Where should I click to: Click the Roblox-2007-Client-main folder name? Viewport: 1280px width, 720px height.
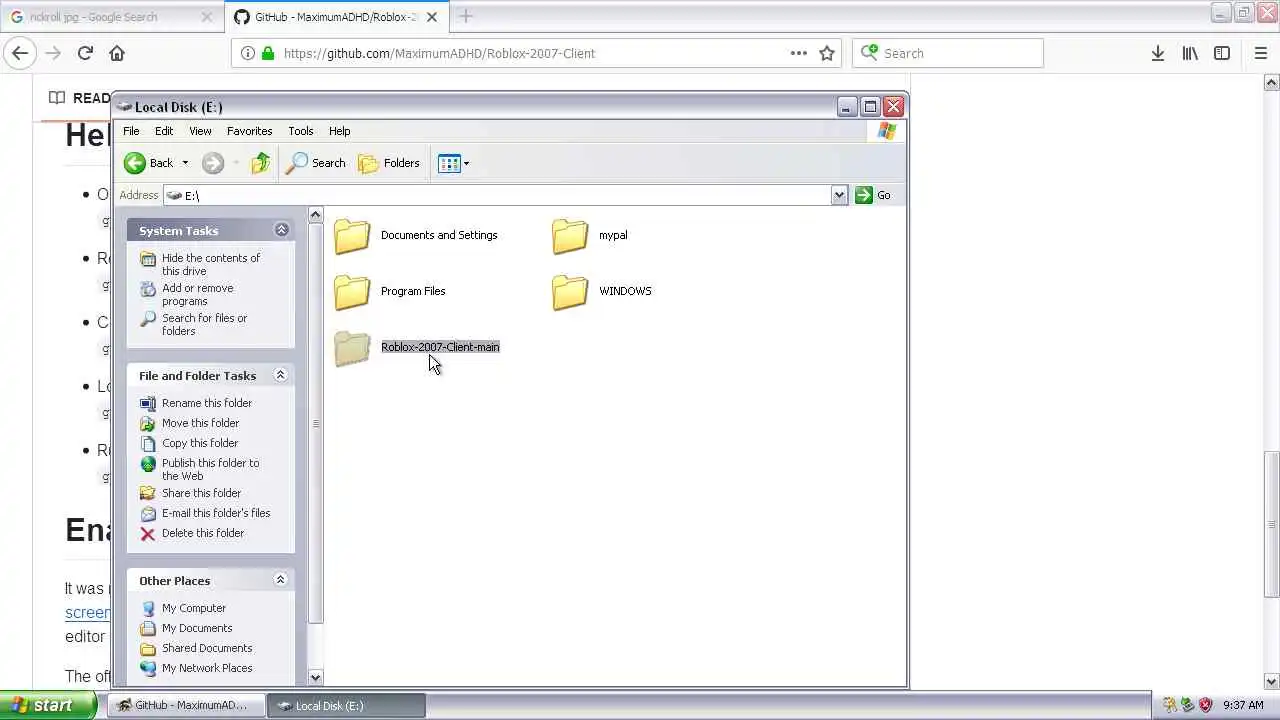[x=440, y=347]
